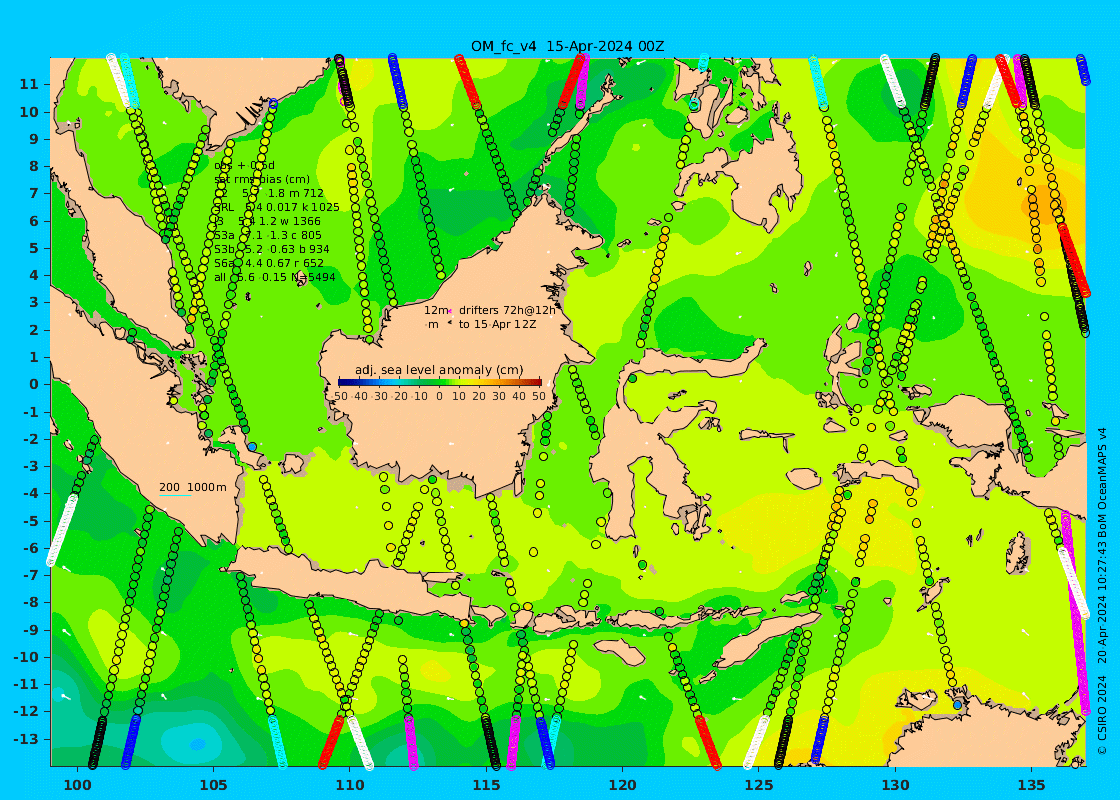Click the '200 1000m' bathymetry legend label
The image size is (1120, 800).
pyautogui.click(x=192, y=487)
